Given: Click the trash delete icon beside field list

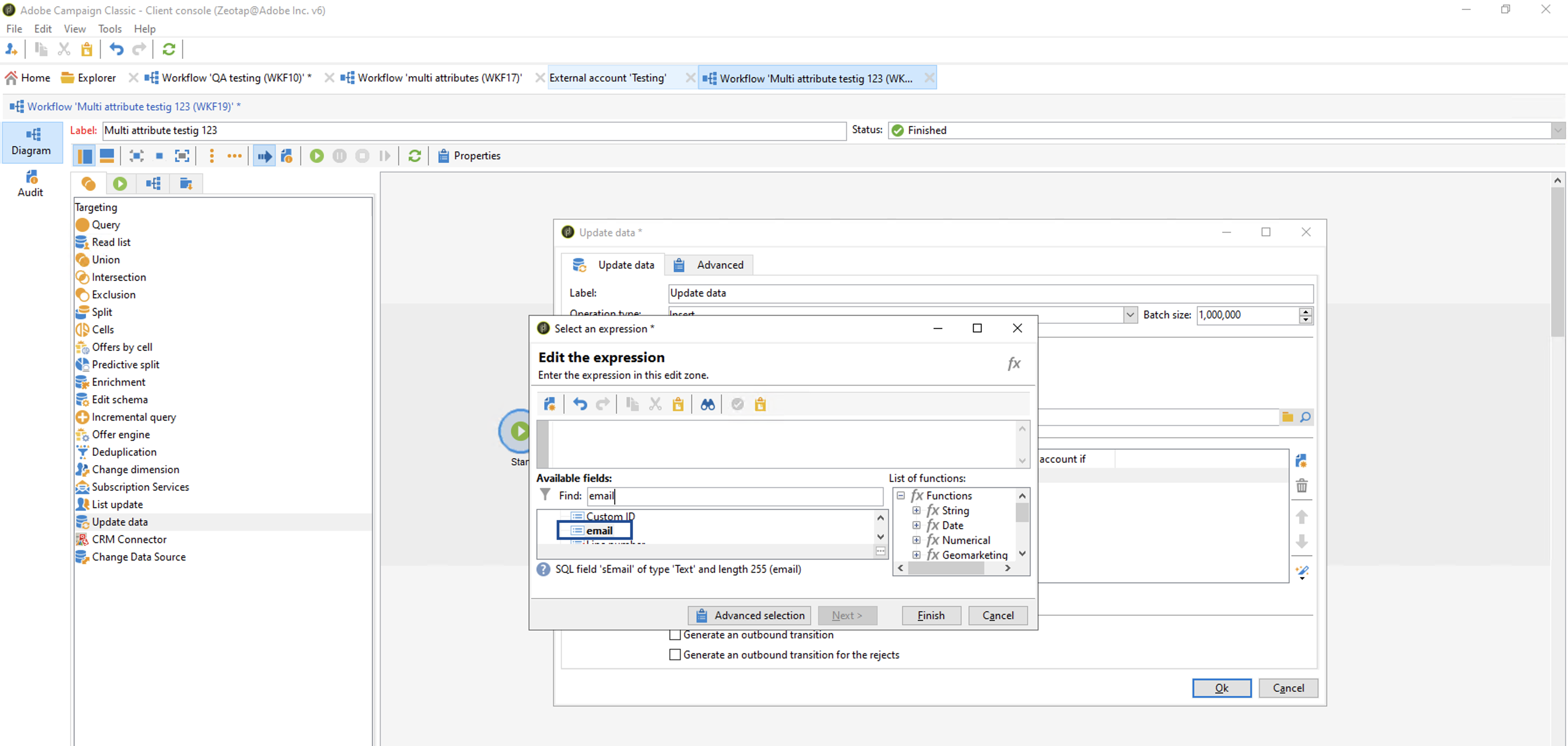Looking at the screenshot, I should pyautogui.click(x=1302, y=485).
